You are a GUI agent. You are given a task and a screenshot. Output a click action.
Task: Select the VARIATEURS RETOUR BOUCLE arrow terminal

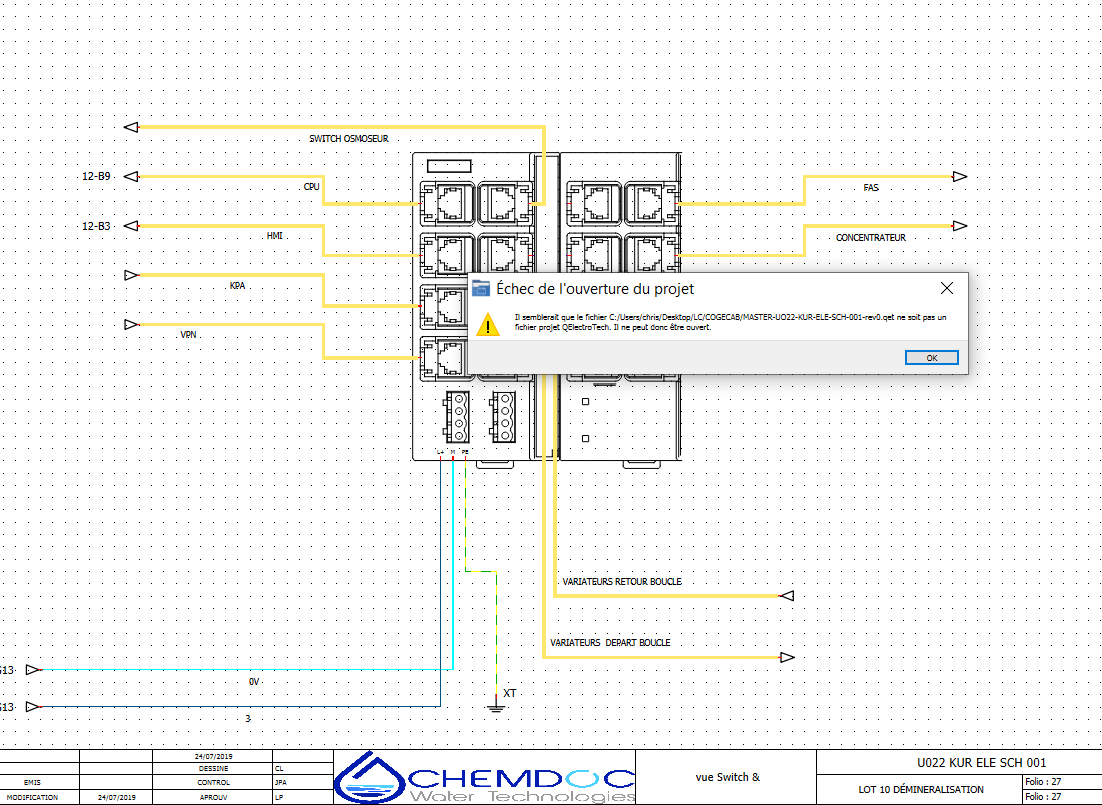pos(786,596)
